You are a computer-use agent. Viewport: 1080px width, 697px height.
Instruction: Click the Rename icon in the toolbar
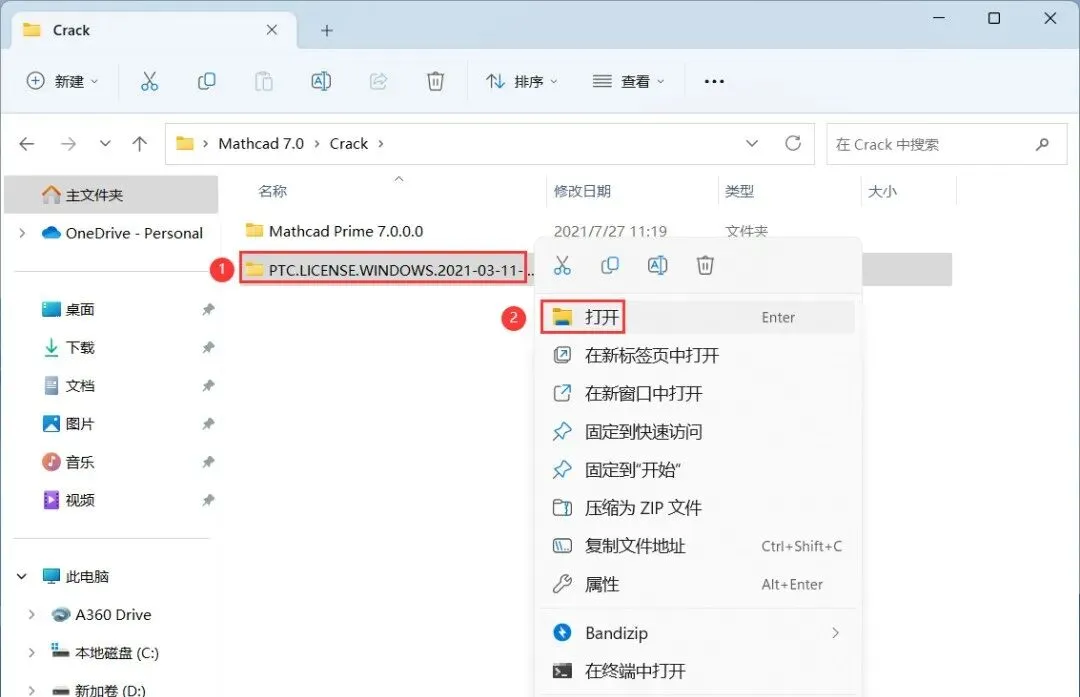pos(321,81)
